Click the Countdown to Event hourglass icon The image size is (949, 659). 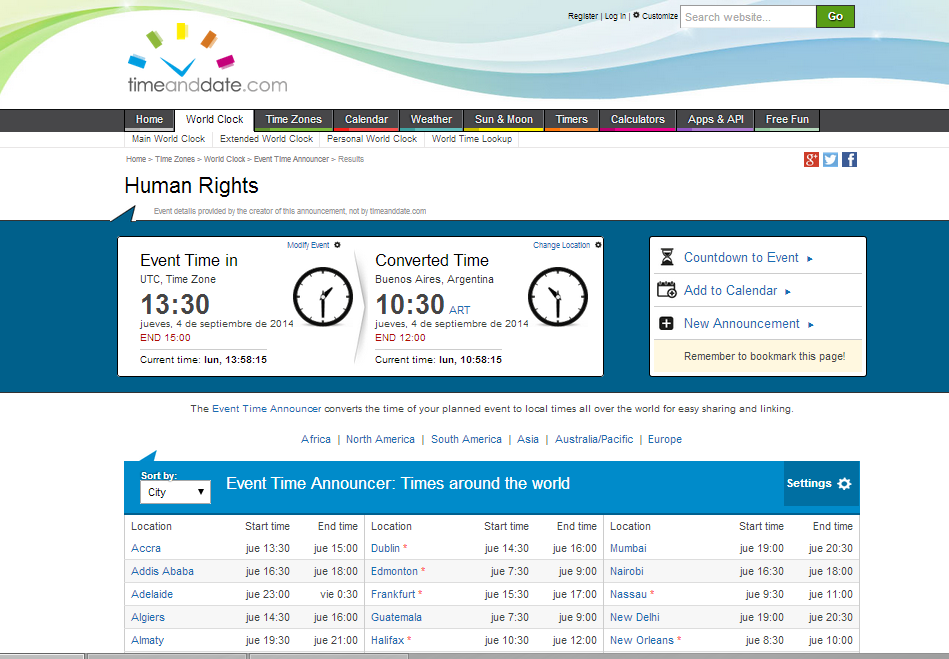(667, 258)
